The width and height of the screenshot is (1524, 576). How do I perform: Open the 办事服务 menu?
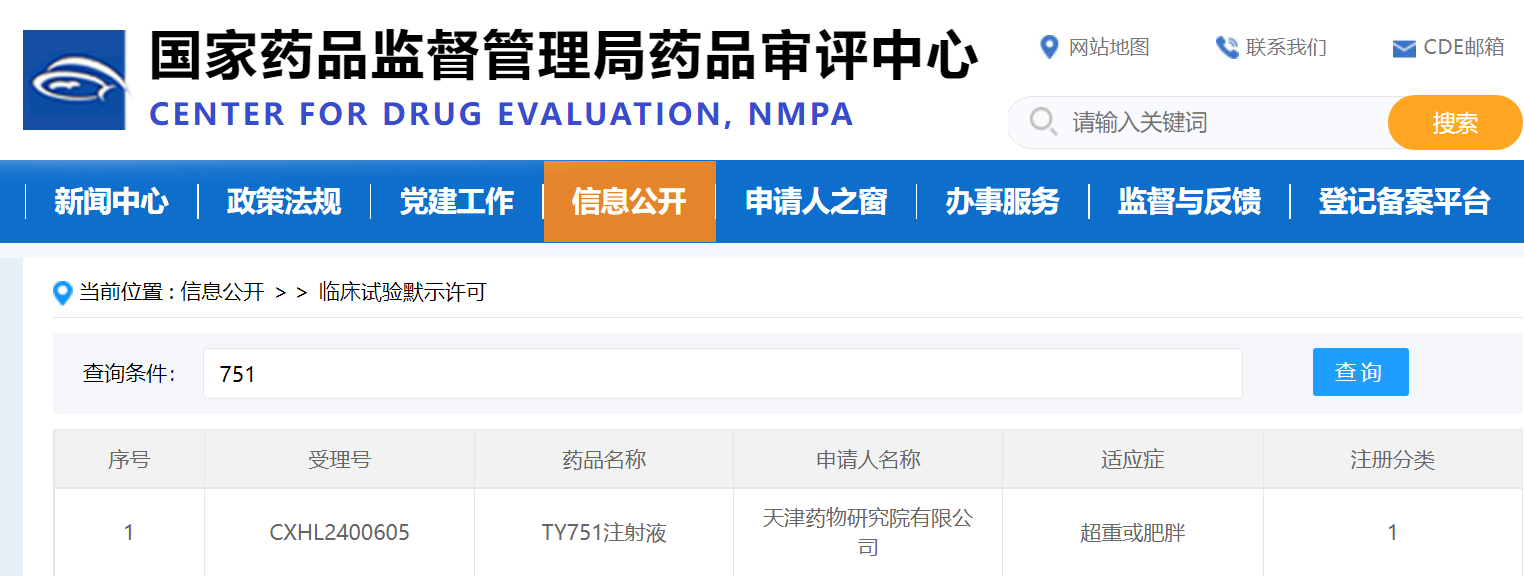pyautogui.click(x=1002, y=202)
